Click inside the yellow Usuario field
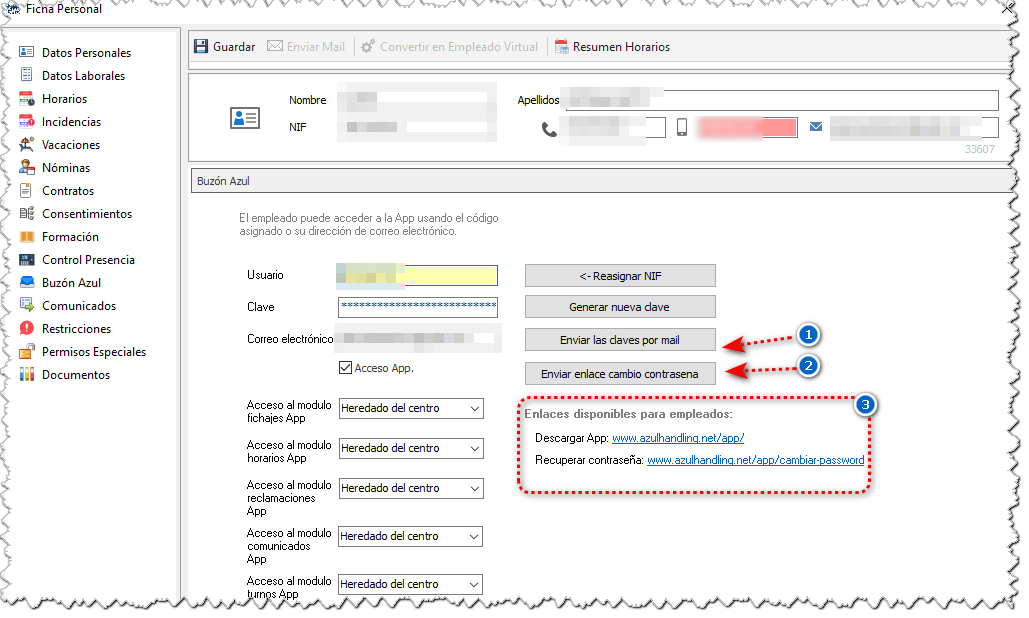 (417, 276)
